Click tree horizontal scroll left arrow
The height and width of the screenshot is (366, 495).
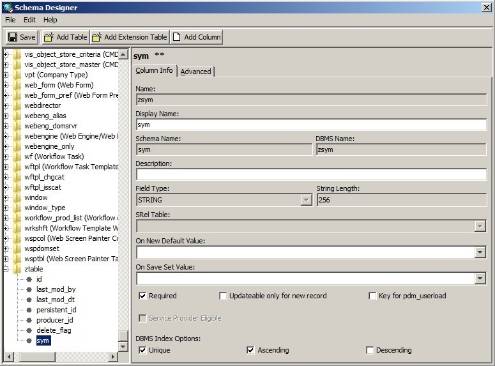pyautogui.click(x=9, y=357)
